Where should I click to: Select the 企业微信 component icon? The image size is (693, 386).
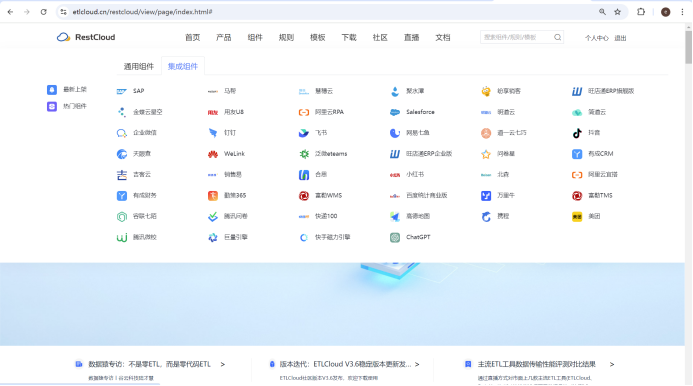pos(122,133)
